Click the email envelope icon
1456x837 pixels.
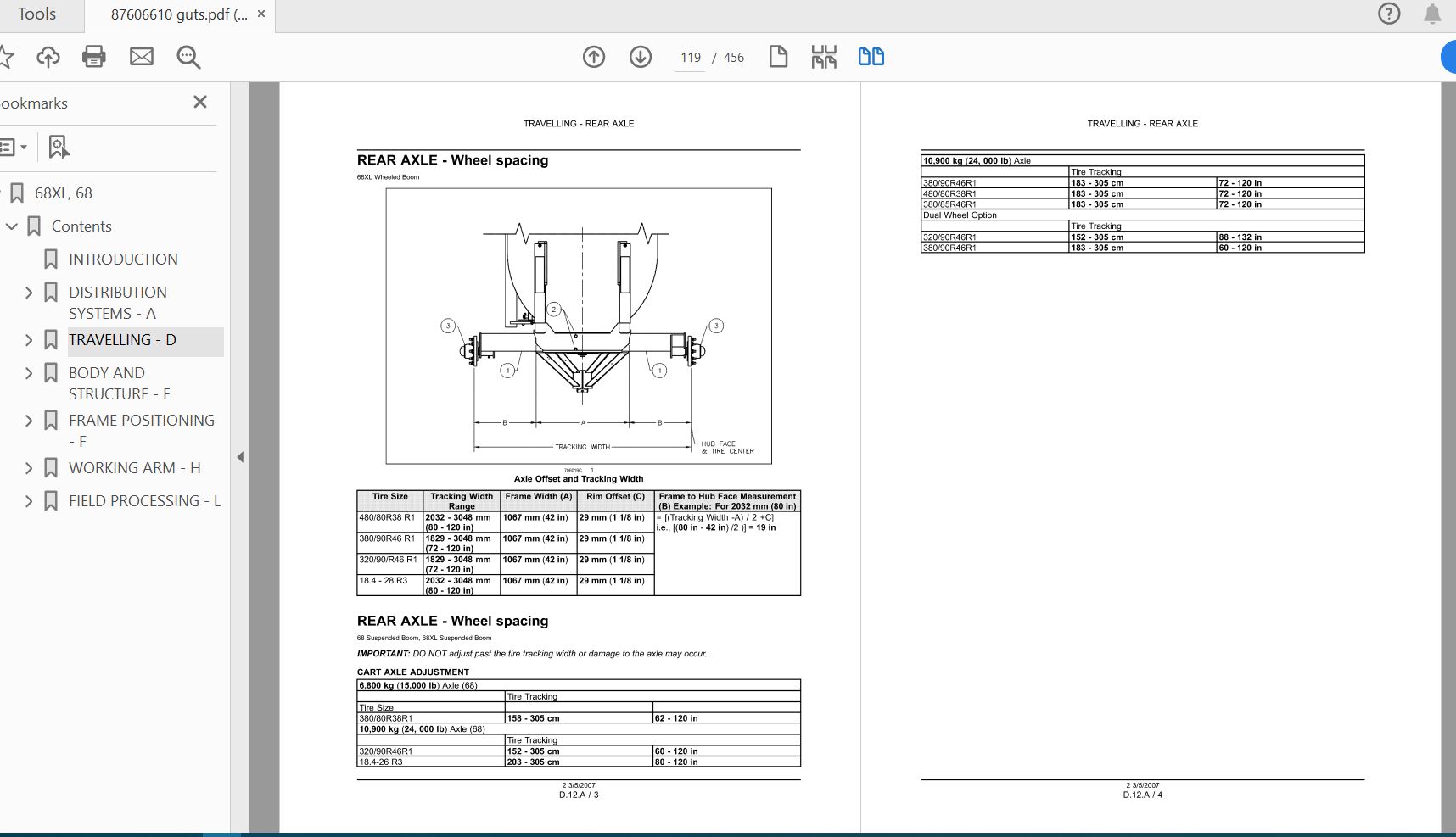click(x=142, y=57)
